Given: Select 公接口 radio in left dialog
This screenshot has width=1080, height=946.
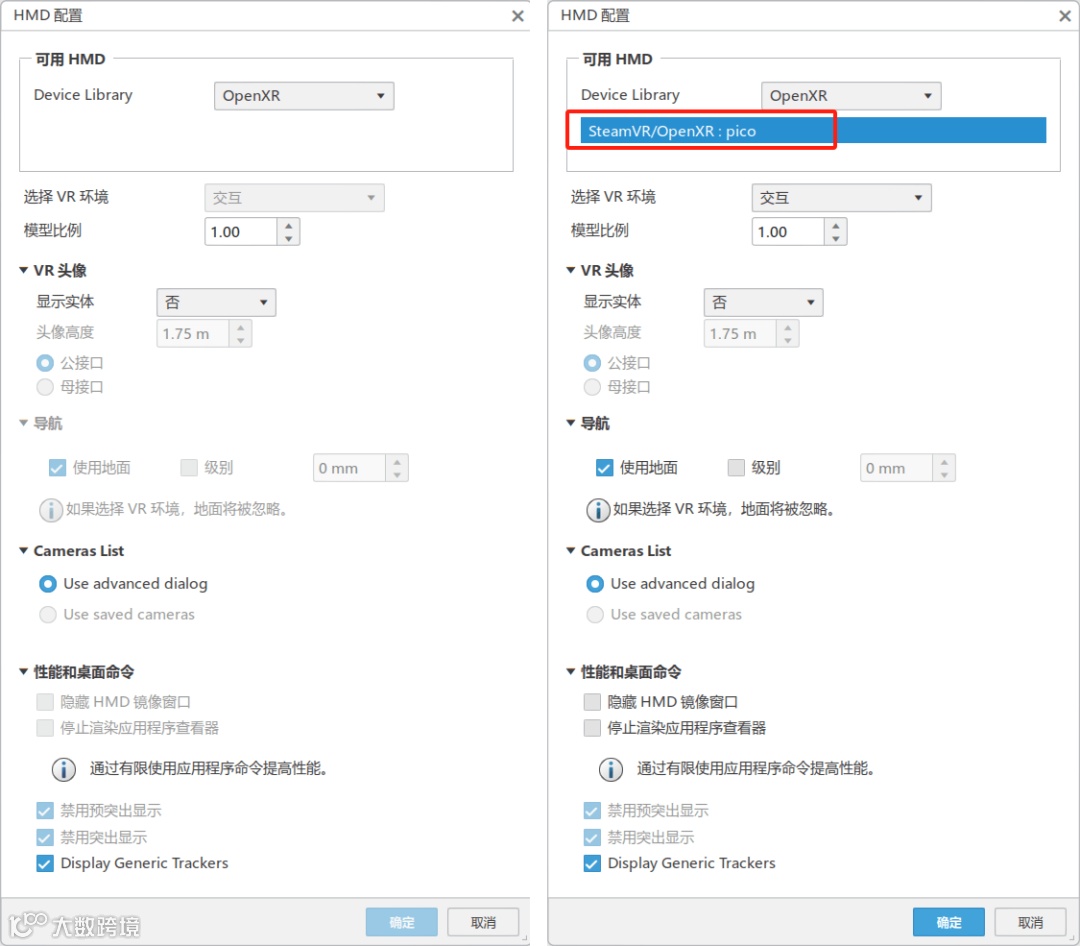Looking at the screenshot, I should [45, 362].
